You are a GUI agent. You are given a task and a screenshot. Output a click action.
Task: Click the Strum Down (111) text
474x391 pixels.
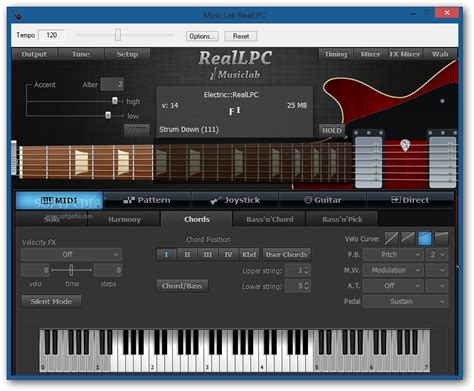pyautogui.click(x=189, y=129)
